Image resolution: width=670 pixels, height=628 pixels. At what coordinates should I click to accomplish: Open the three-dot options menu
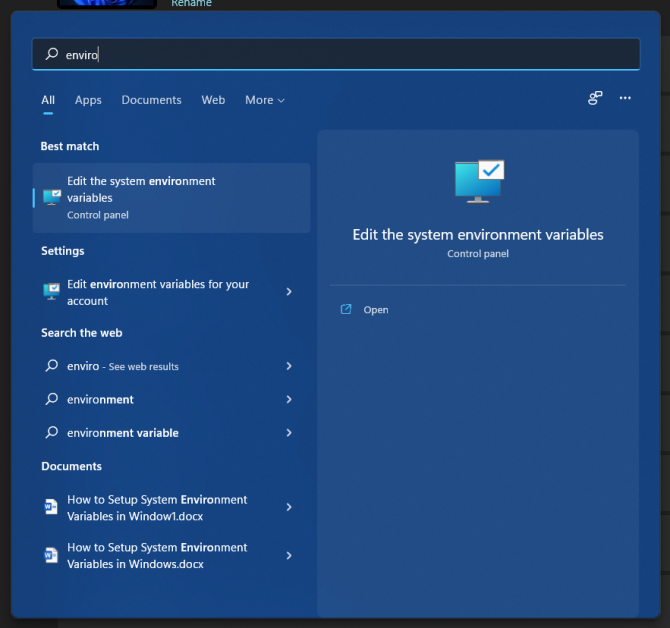click(x=625, y=98)
